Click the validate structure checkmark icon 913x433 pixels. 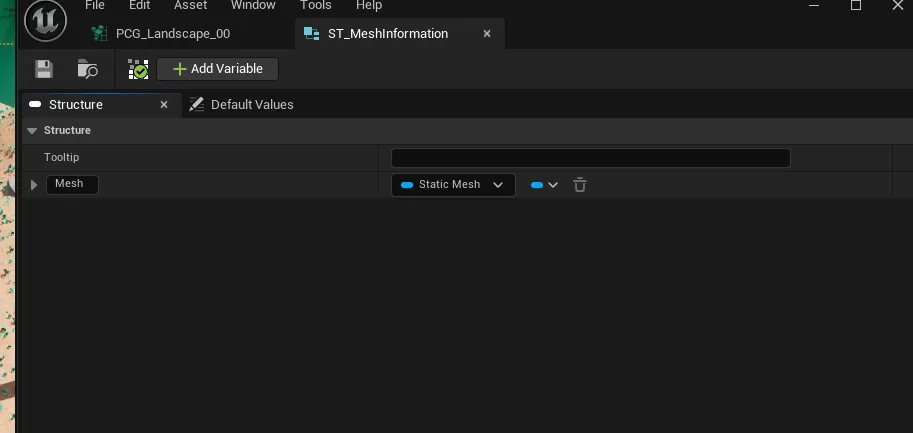point(138,69)
